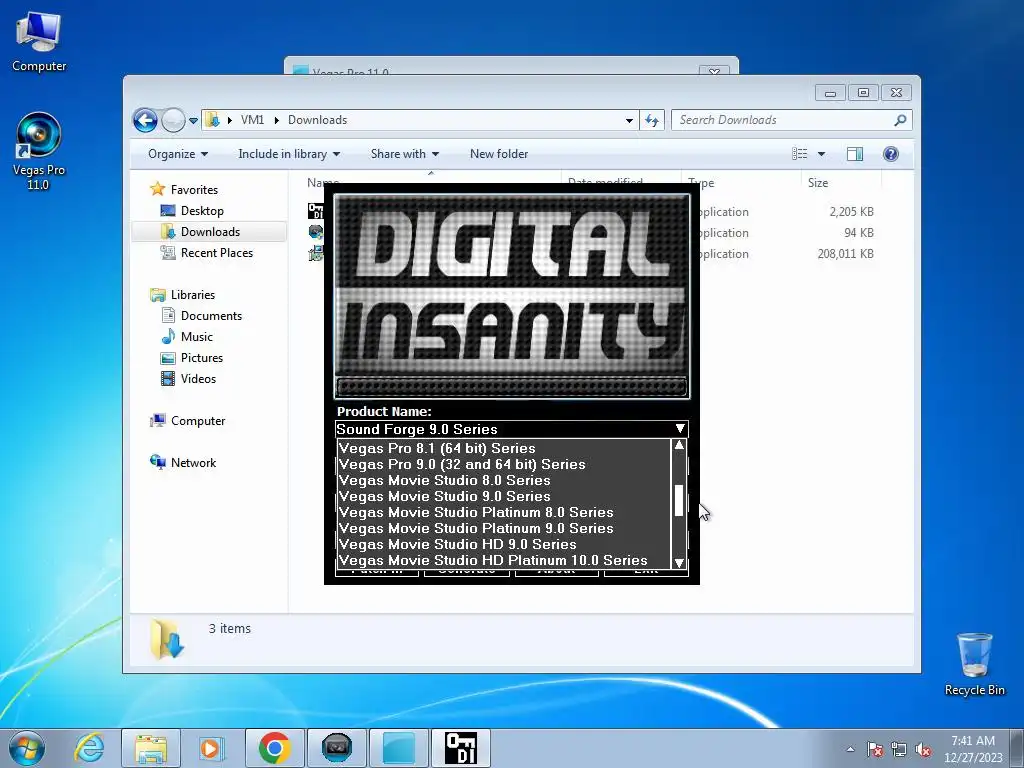Click the VM1 segment in address bar
The height and width of the screenshot is (768, 1024).
252,120
